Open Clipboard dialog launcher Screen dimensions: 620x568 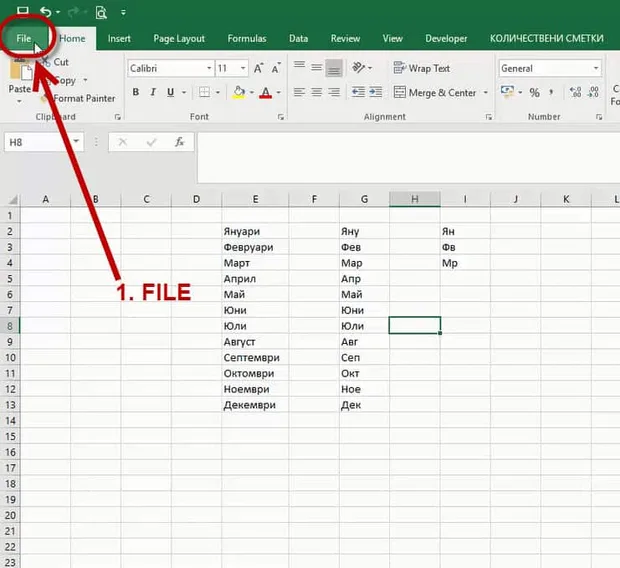pyautogui.click(x=117, y=117)
